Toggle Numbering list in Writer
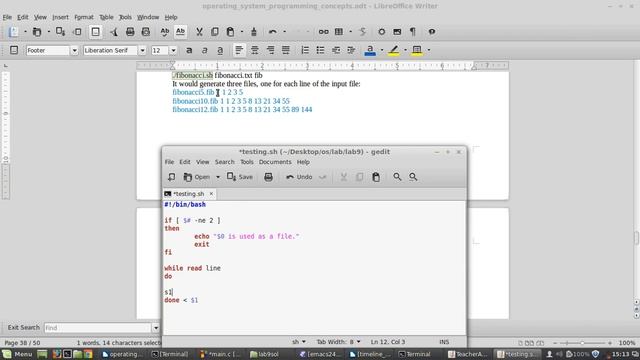The height and width of the screenshot is (360, 640). click(305, 50)
